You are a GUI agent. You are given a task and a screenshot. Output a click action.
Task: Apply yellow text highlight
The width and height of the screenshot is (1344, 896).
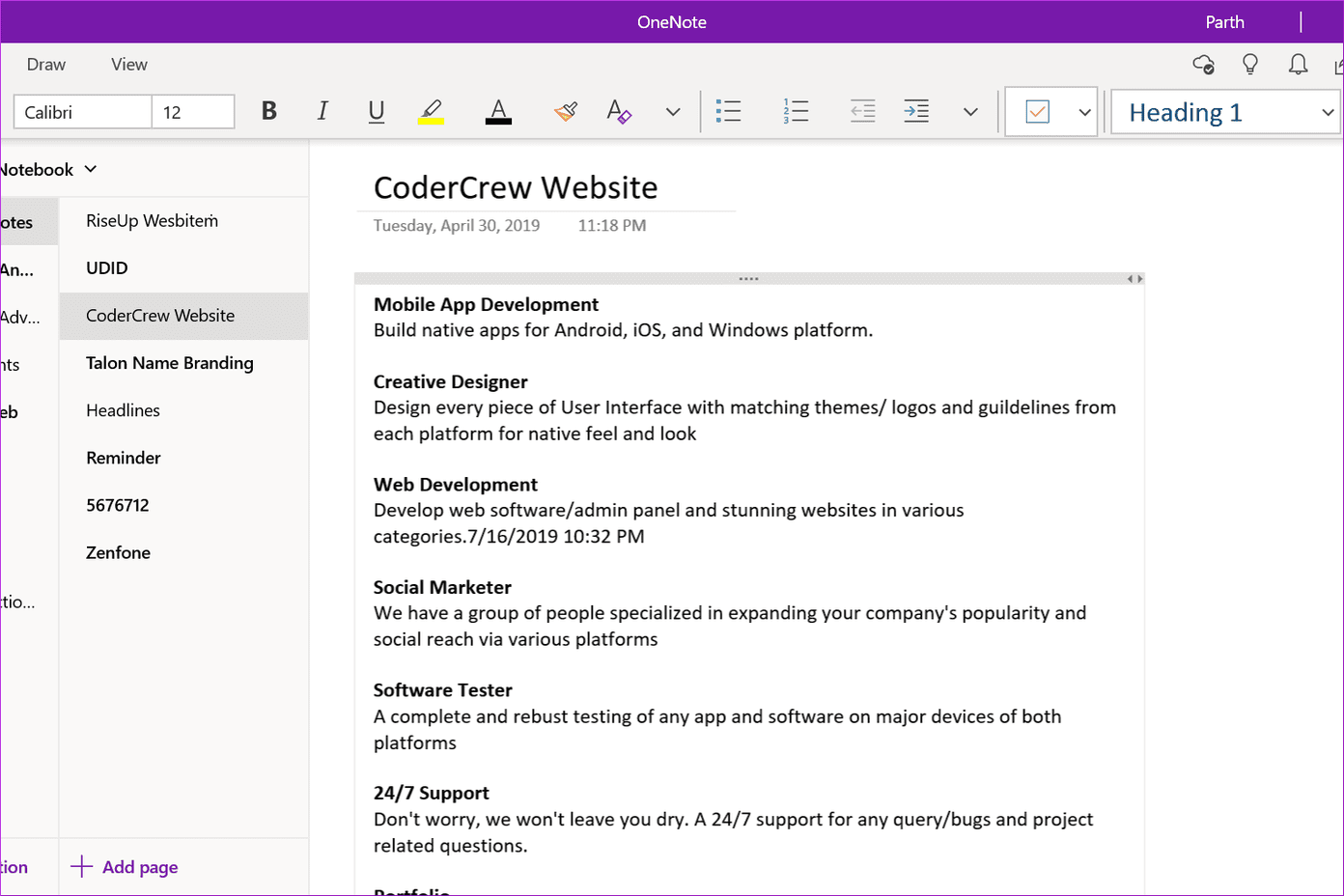coord(431,112)
